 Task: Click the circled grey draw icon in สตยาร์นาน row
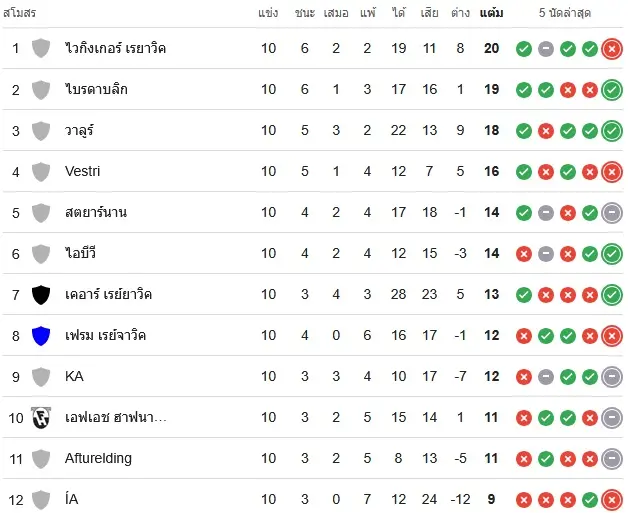(612, 212)
